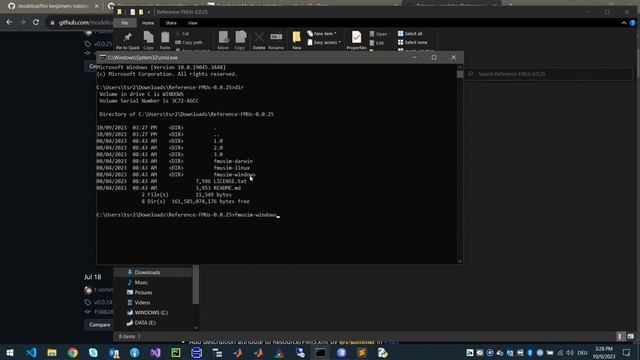
Task: Open Sublime Text from the taskbar
Action: pyautogui.click(x=362, y=353)
